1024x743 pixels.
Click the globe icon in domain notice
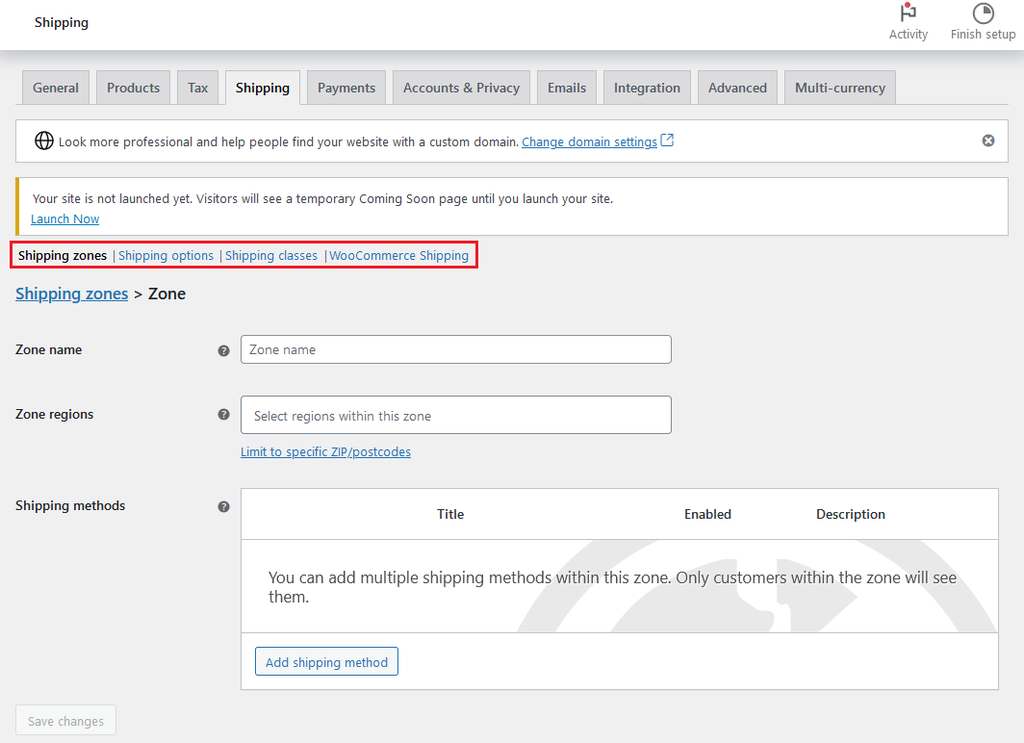[44, 141]
